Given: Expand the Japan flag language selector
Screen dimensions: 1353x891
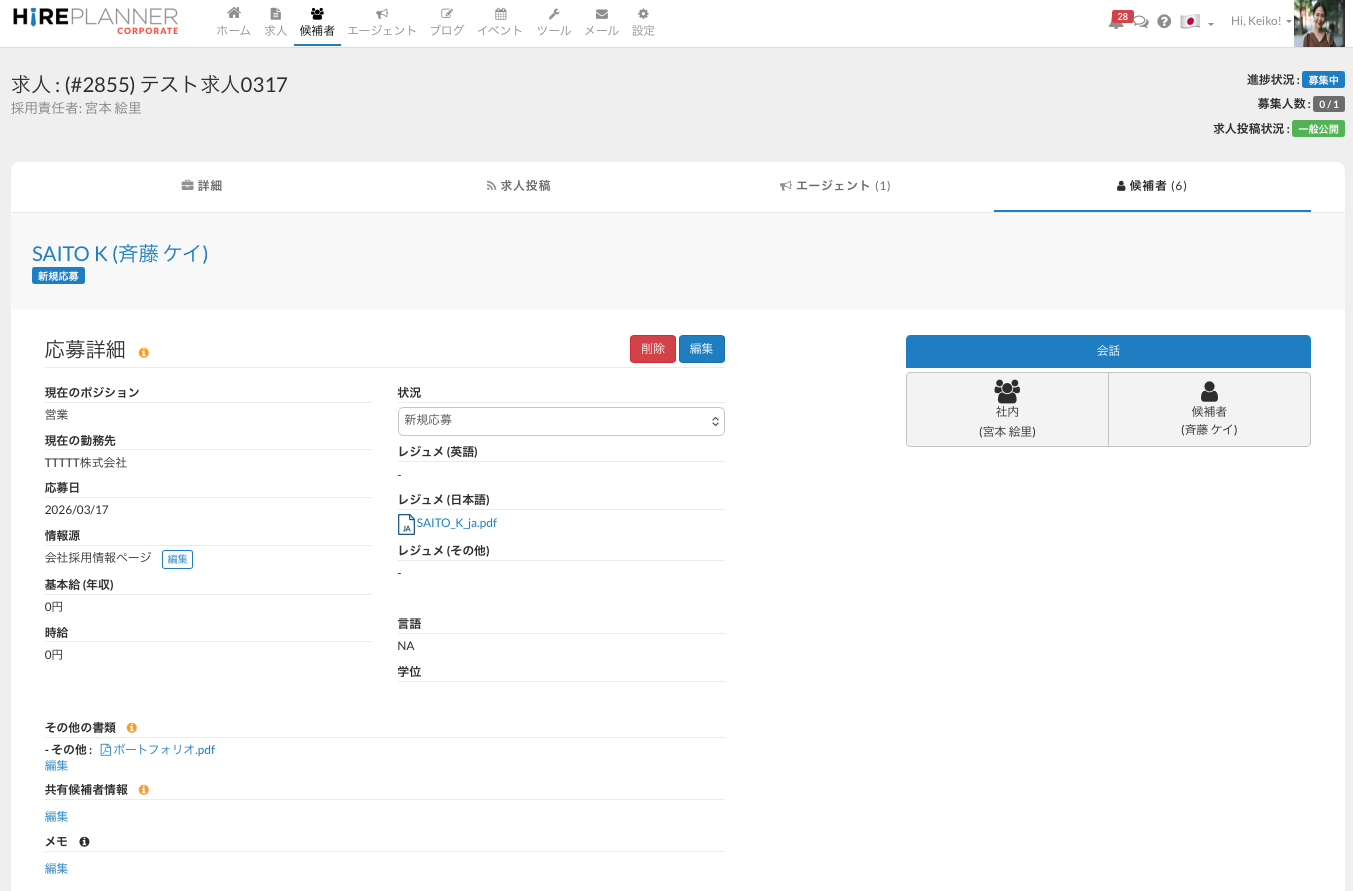Looking at the screenshot, I should pyautogui.click(x=1196, y=22).
